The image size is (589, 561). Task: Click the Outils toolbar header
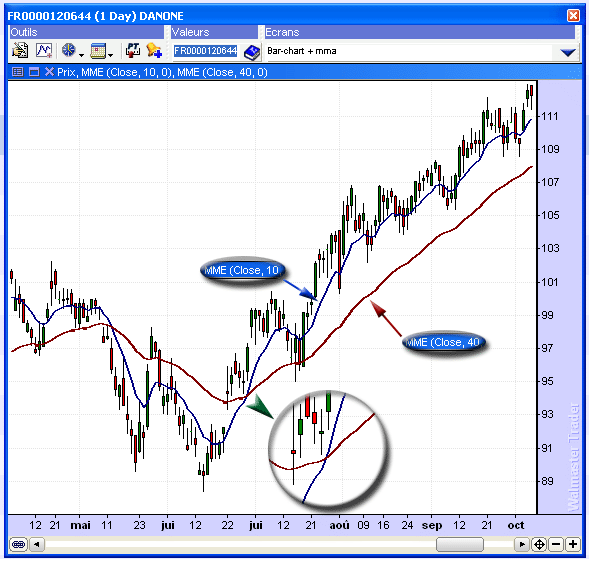coord(86,32)
